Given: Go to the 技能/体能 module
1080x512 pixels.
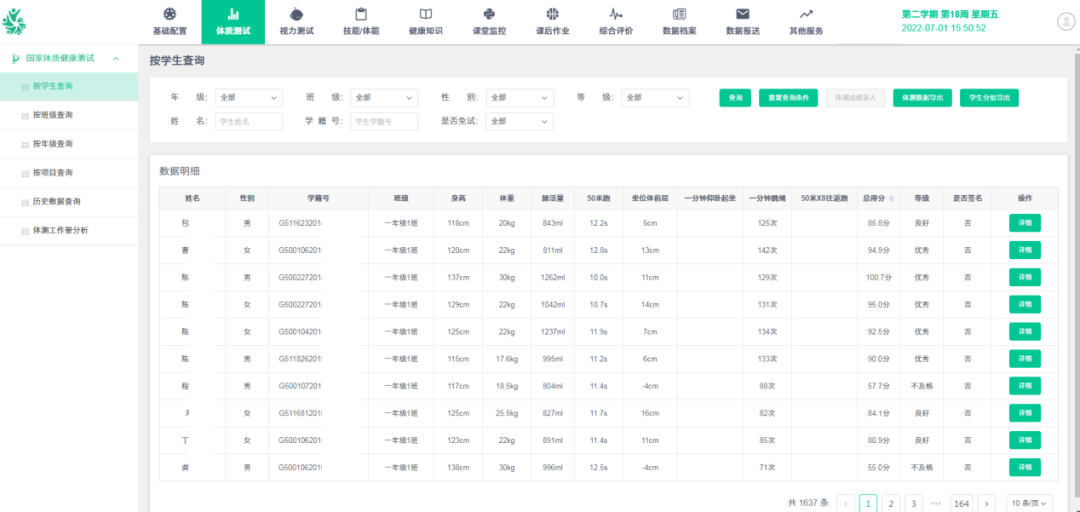Looking at the screenshot, I should coord(361,22).
